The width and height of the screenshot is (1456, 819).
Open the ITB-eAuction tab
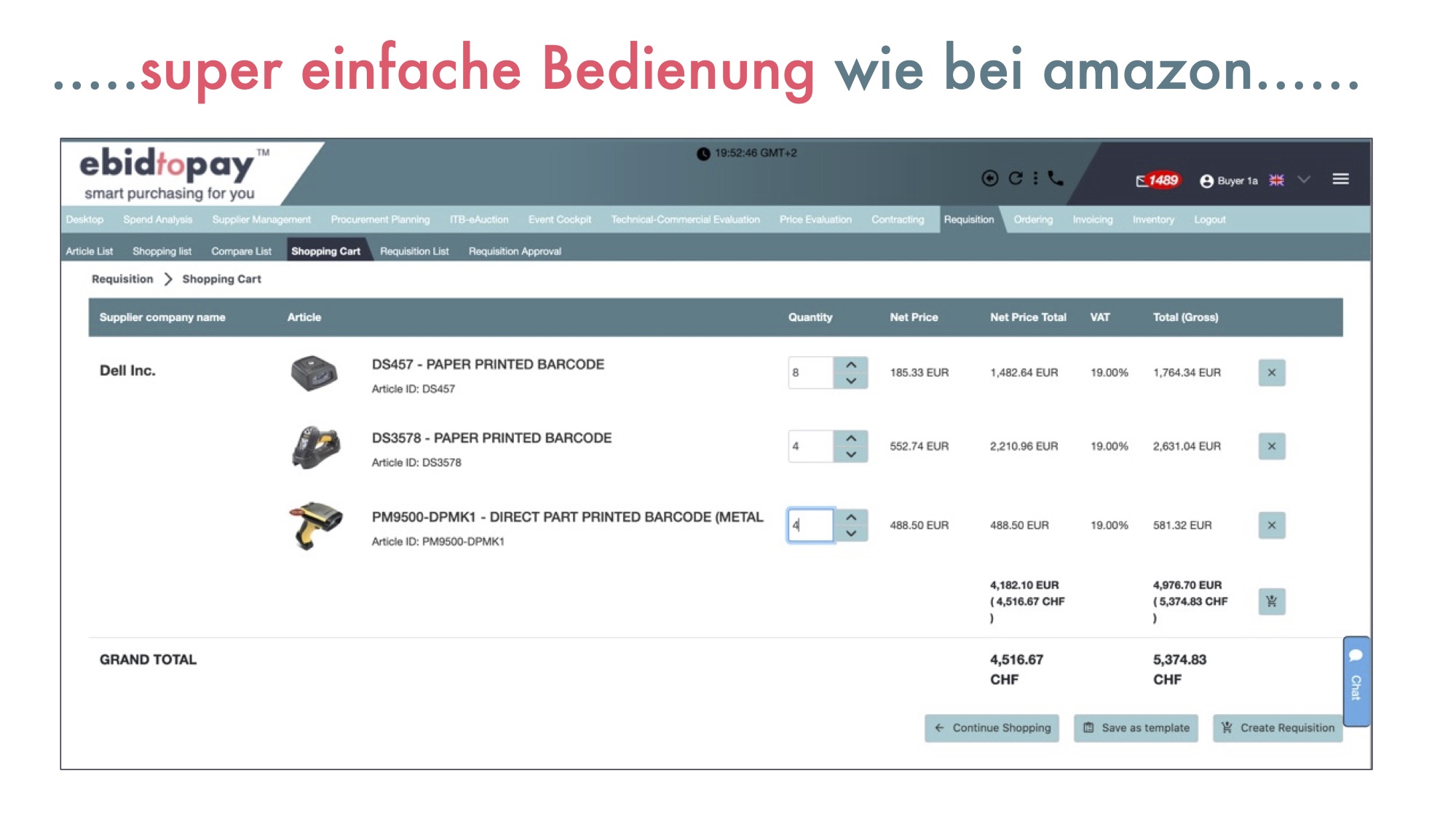(479, 219)
